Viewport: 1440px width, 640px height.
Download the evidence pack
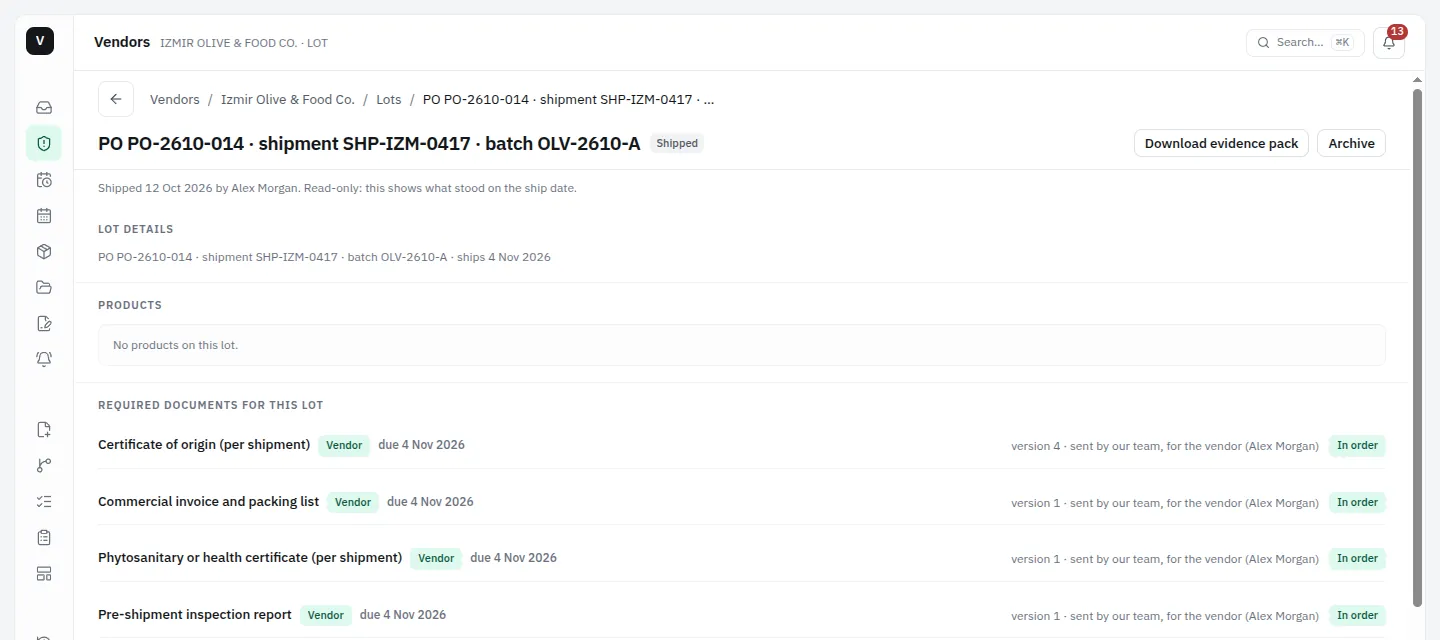1221,143
